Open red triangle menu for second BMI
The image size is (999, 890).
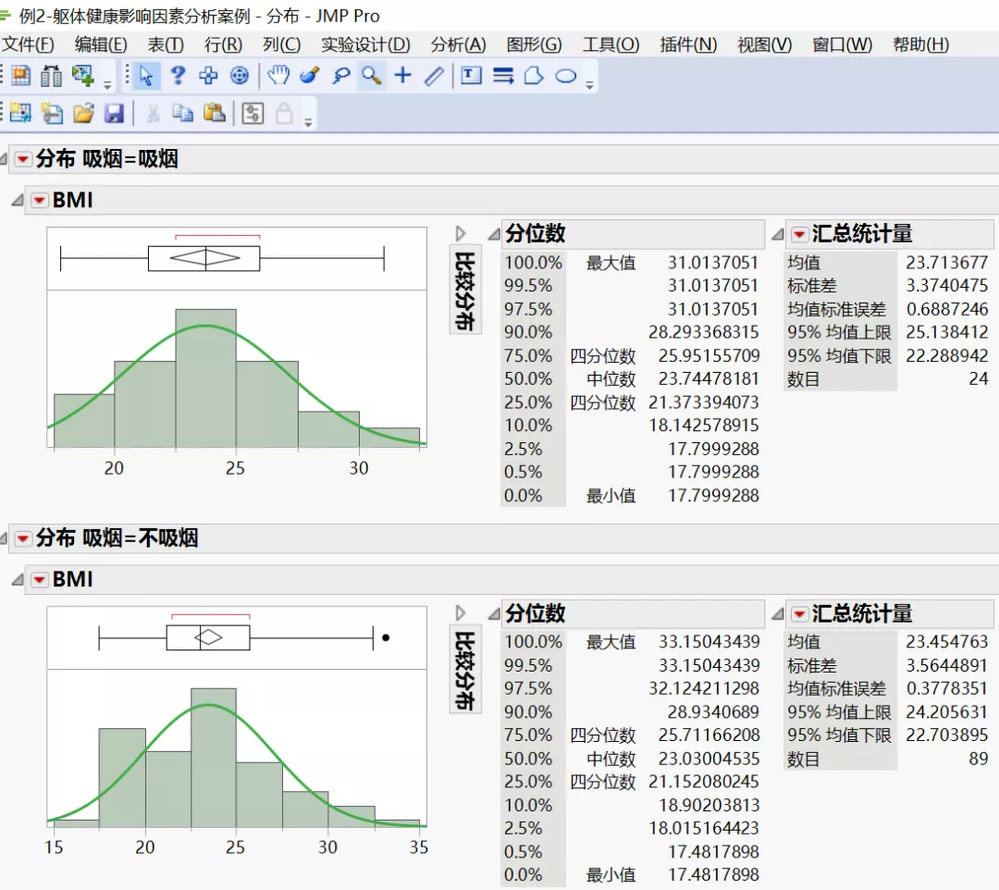pyautogui.click(x=40, y=580)
